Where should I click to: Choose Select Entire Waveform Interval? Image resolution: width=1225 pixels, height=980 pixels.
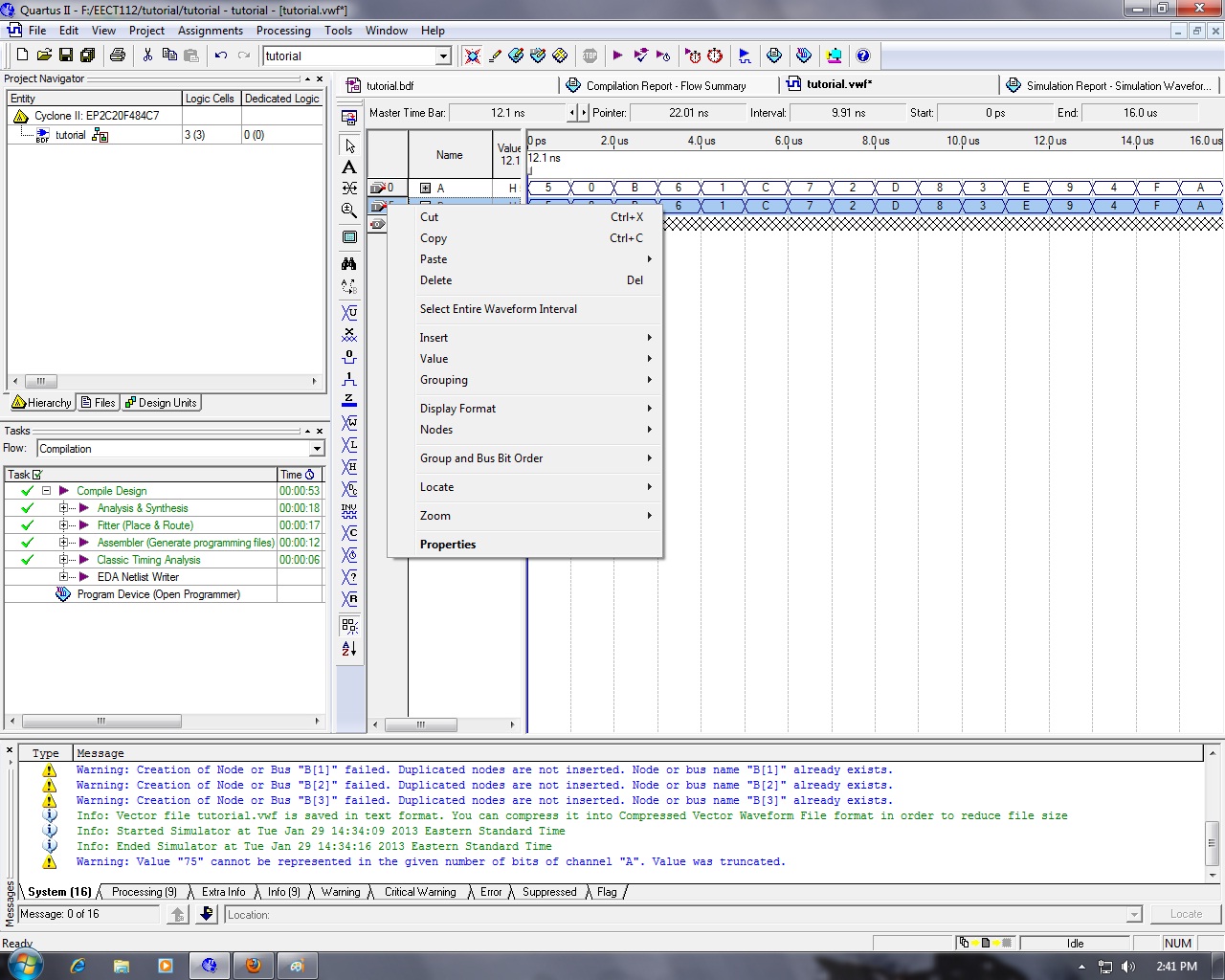click(524, 309)
